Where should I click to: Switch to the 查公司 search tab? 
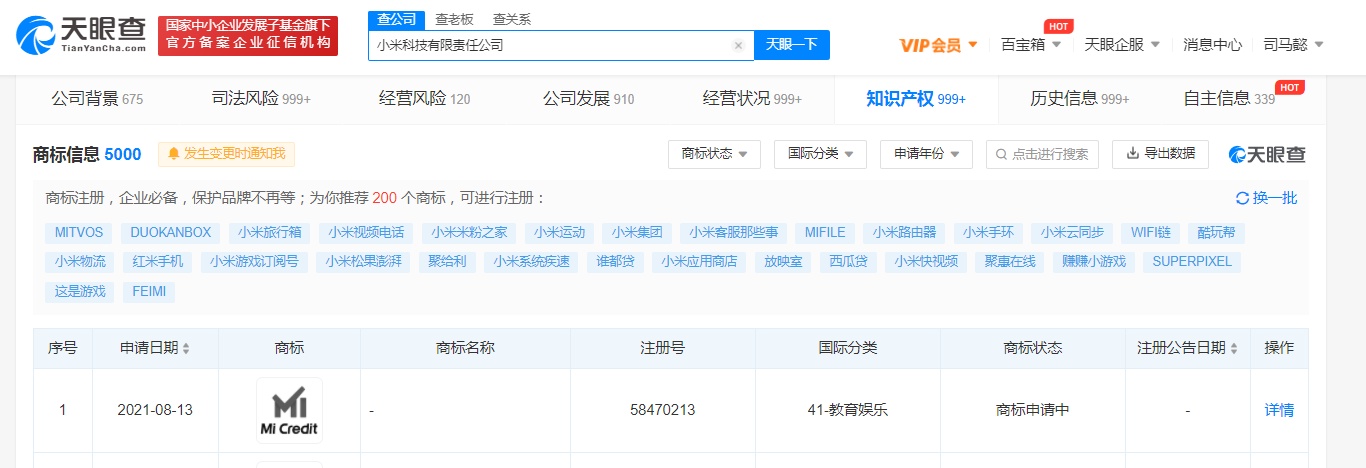point(396,19)
